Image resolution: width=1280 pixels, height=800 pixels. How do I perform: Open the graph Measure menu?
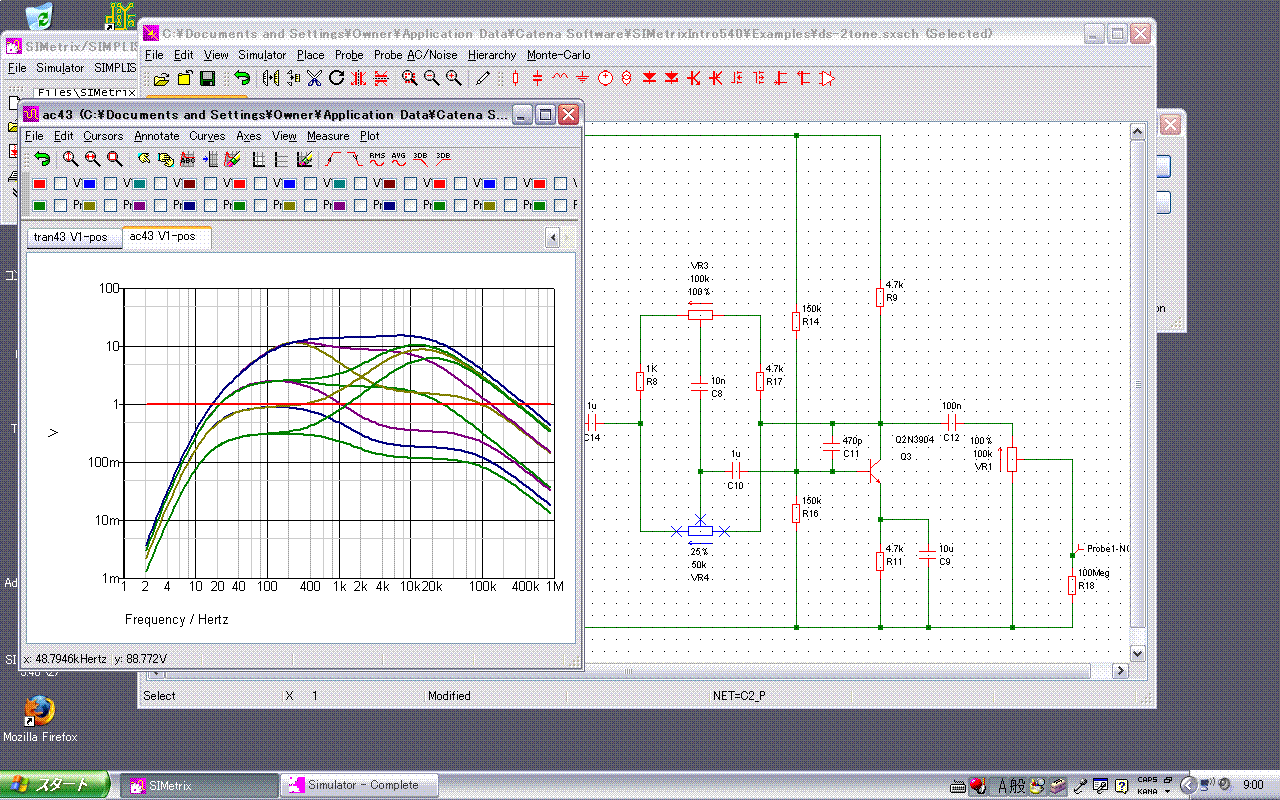click(x=328, y=136)
